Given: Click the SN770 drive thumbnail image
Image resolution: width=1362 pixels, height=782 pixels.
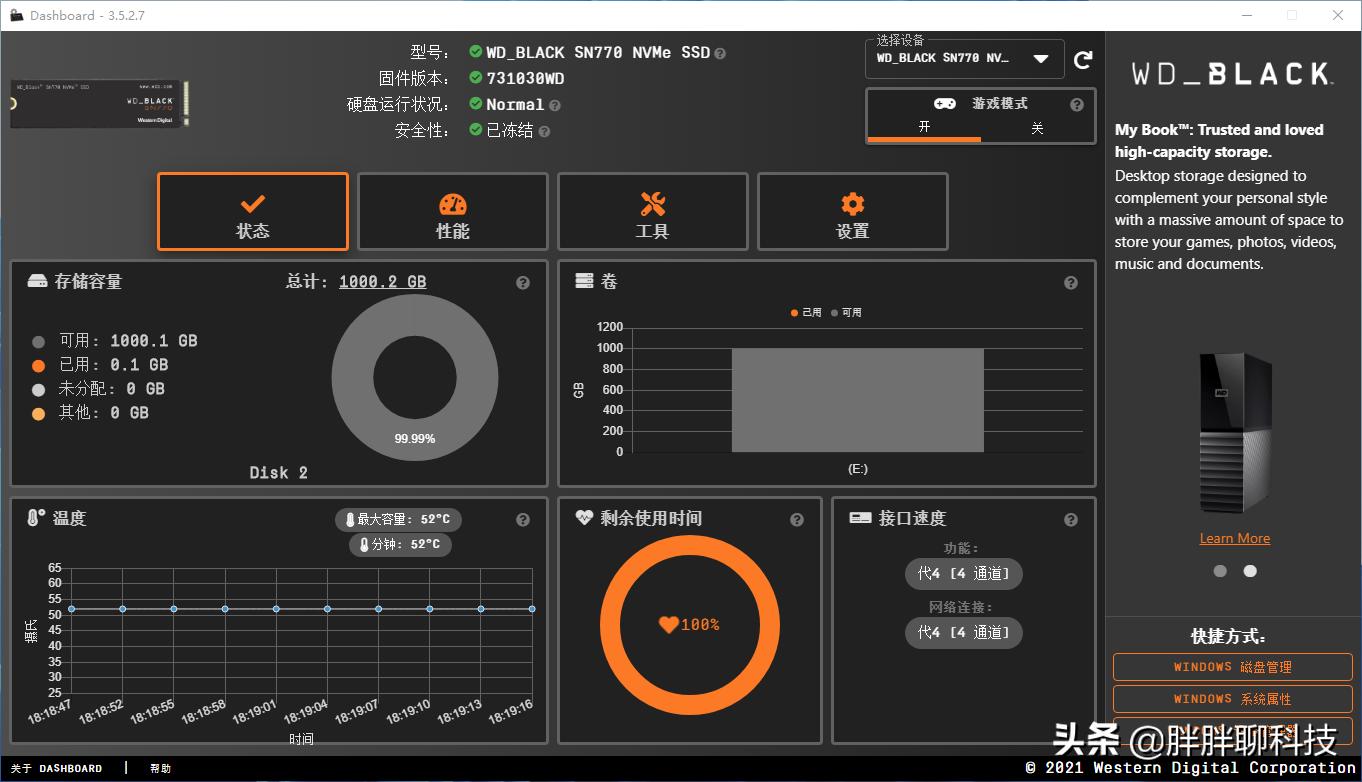Looking at the screenshot, I should pyautogui.click(x=98, y=103).
